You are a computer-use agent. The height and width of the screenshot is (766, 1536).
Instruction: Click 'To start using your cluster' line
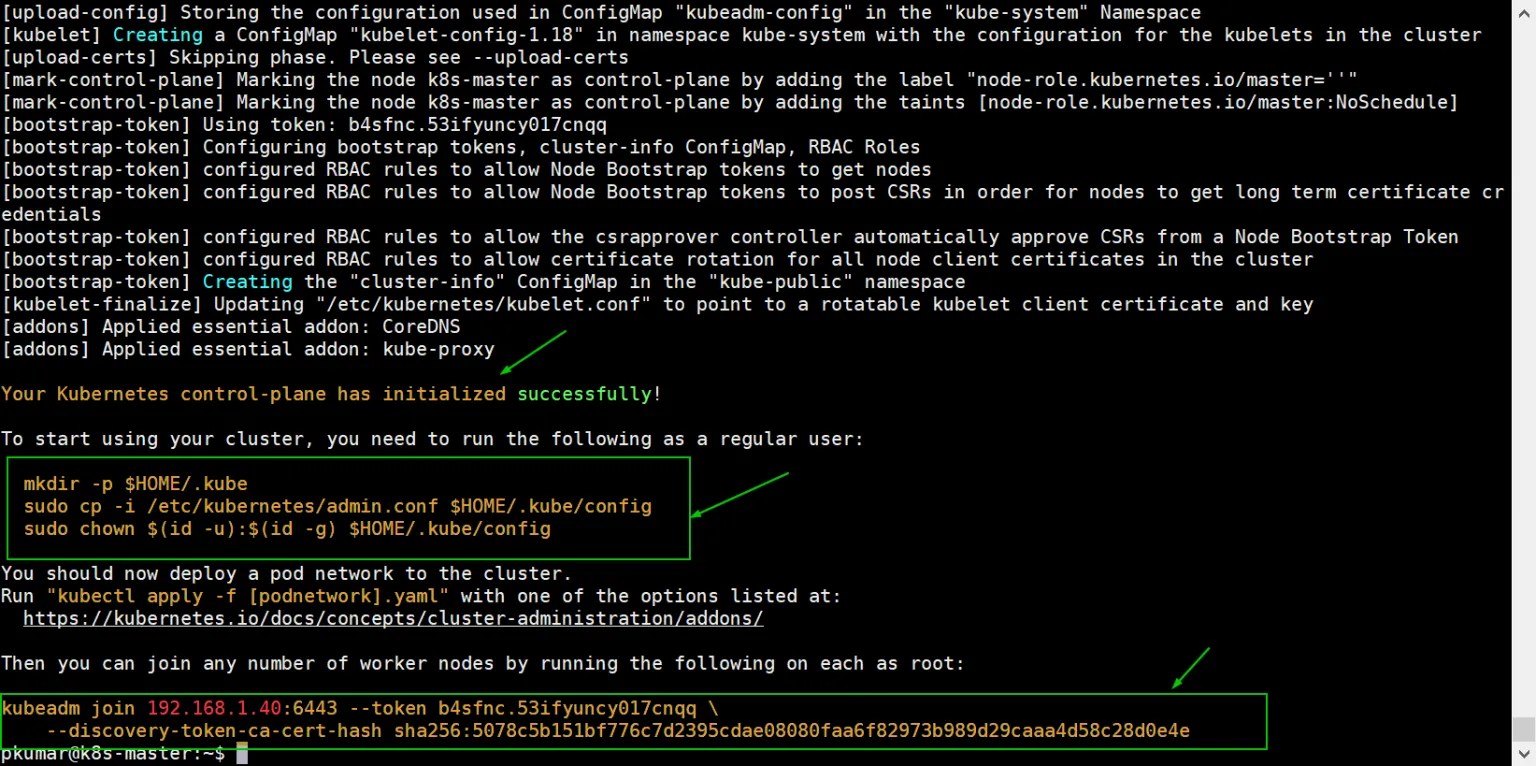432,438
